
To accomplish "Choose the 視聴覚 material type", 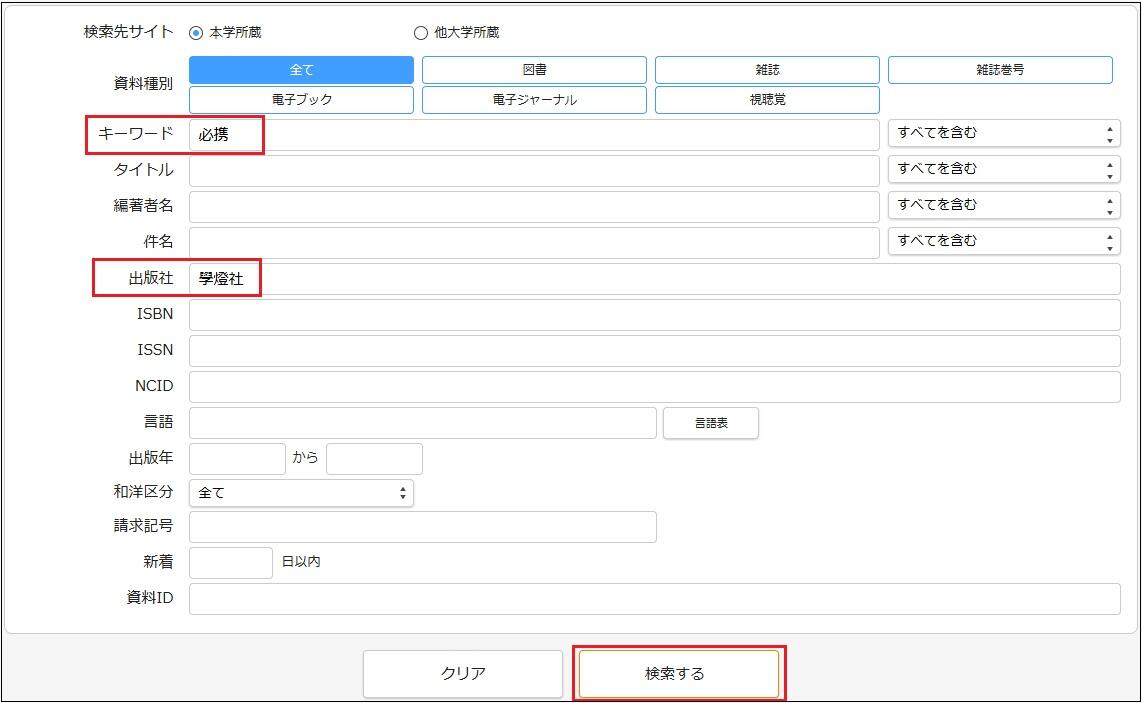I will click(x=767, y=100).
